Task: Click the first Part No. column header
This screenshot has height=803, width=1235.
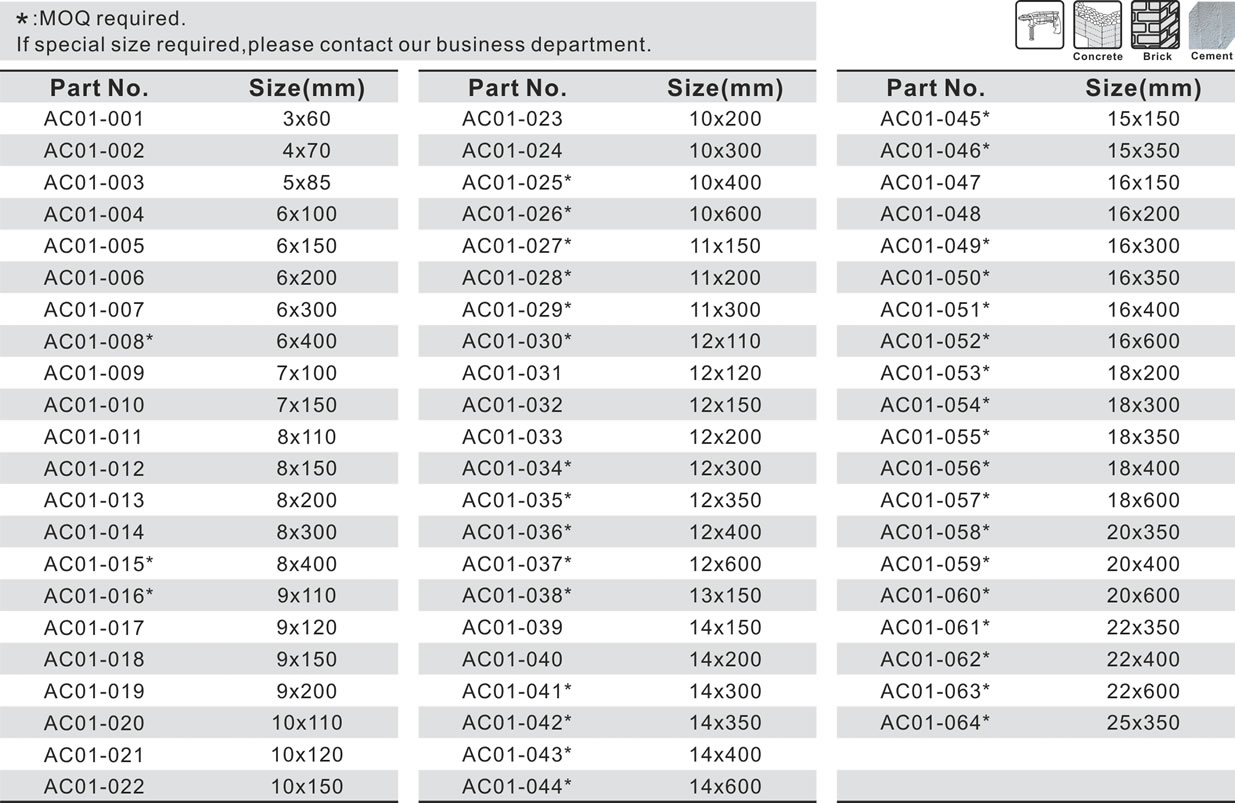Action: [99, 88]
